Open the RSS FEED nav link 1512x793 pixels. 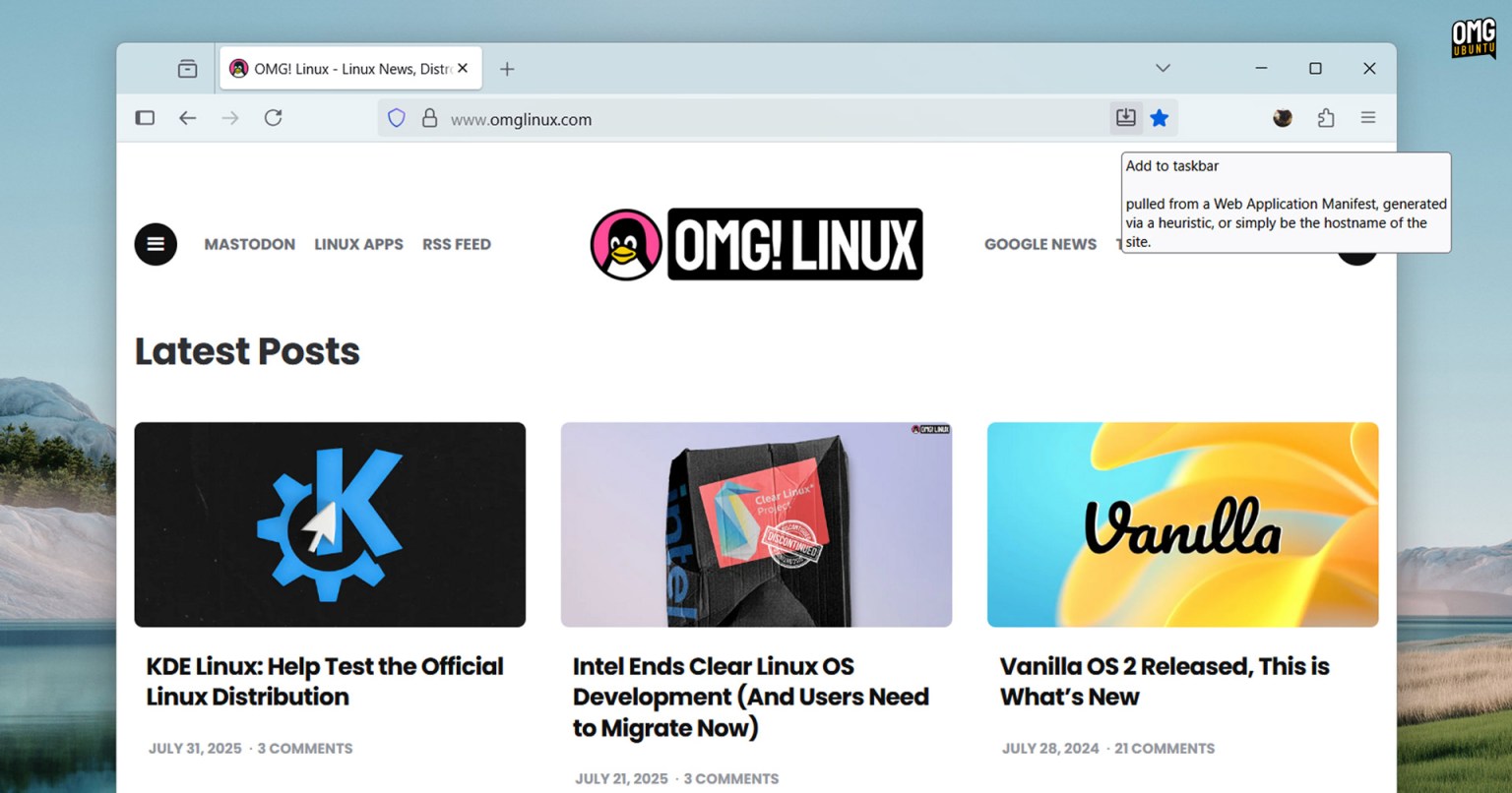click(457, 244)
